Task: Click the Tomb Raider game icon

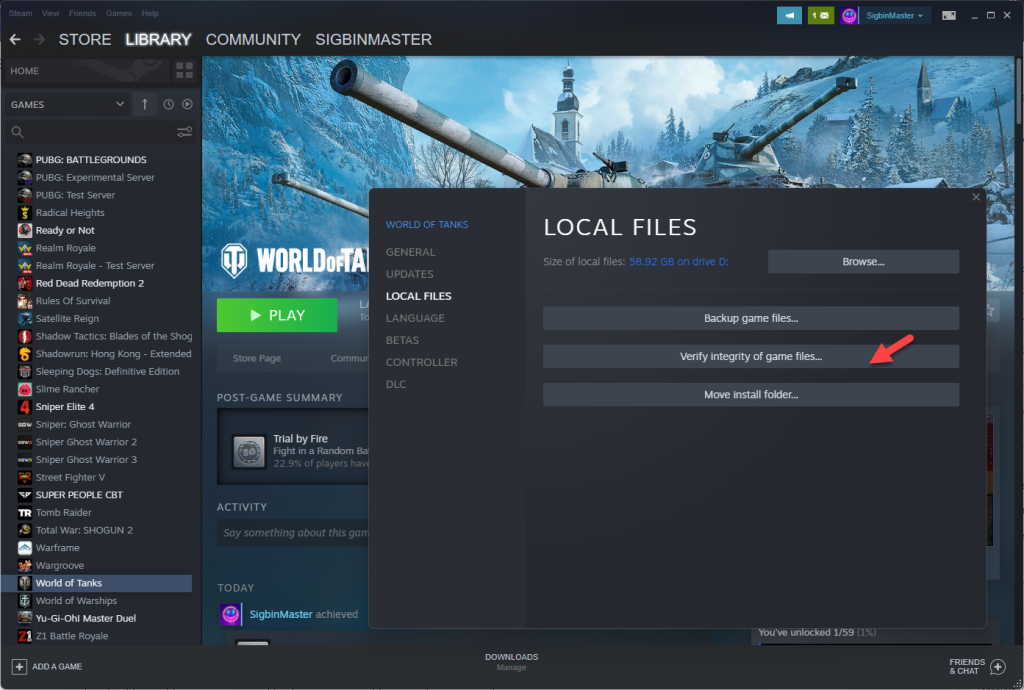Action: (x=25, y=512)
